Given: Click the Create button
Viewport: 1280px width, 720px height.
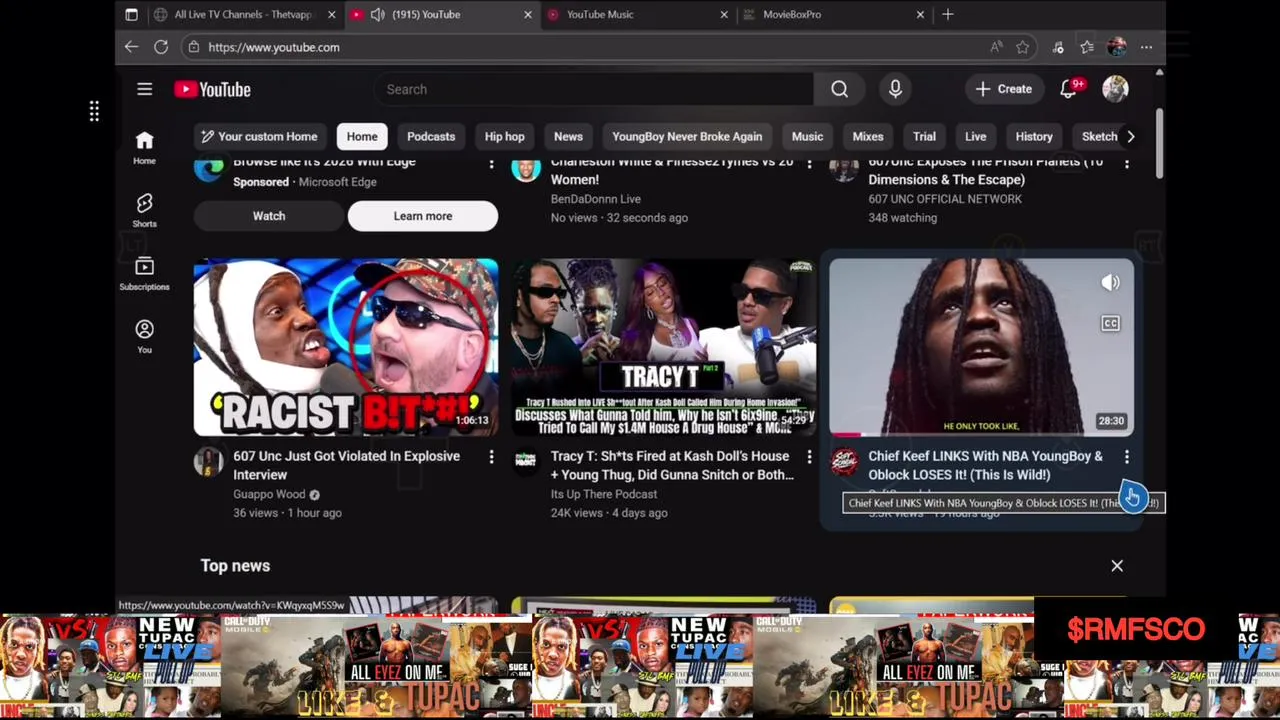Looking at the screenshot, I should pyautogui.click(x=1004, y=89).
